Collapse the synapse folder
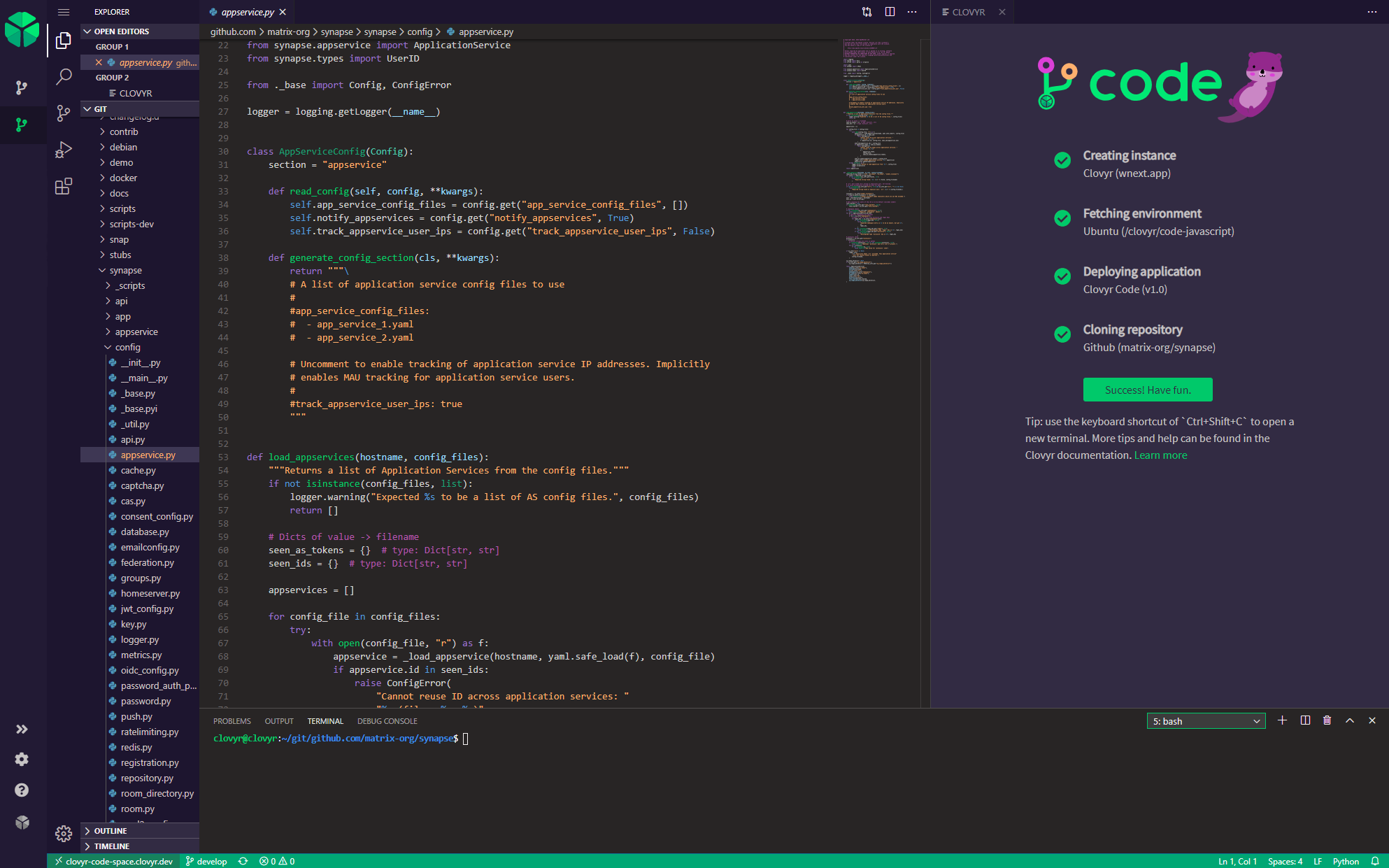 (126, 270)
